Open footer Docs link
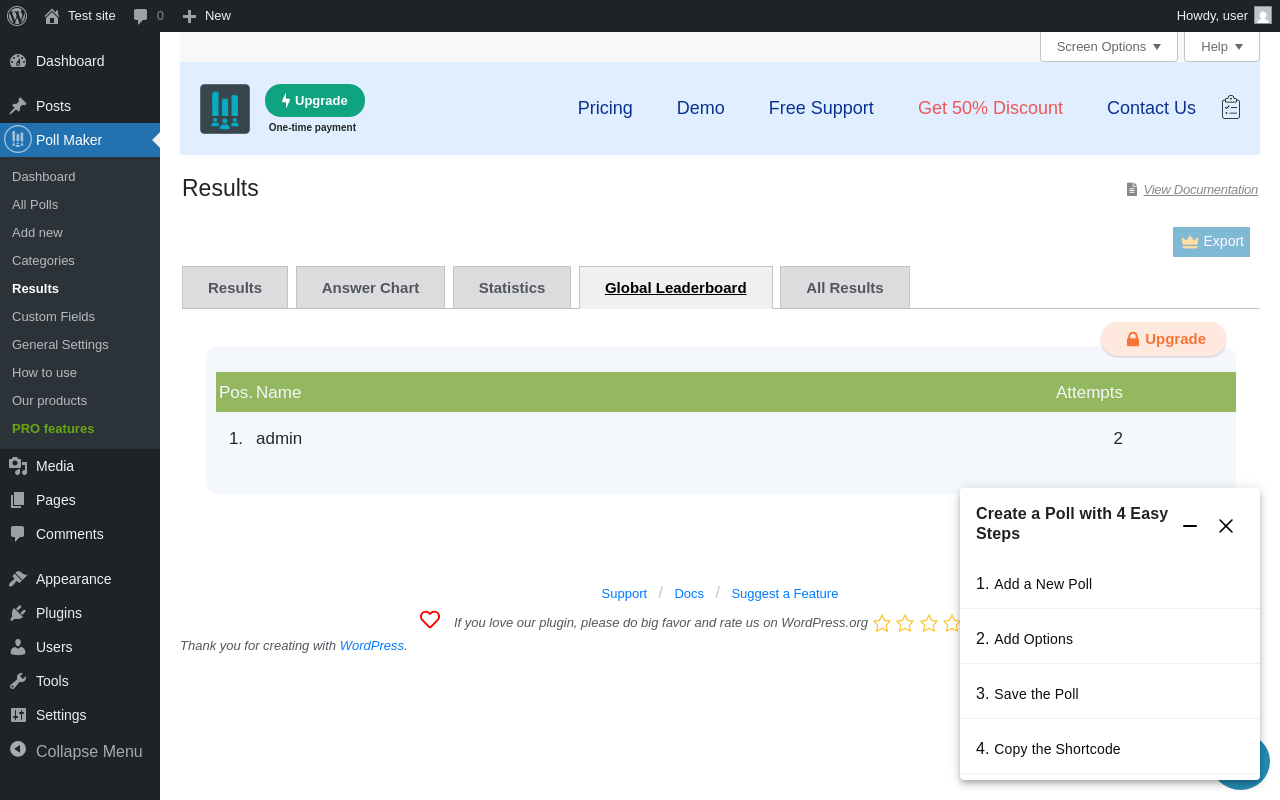 click(689, 594)
